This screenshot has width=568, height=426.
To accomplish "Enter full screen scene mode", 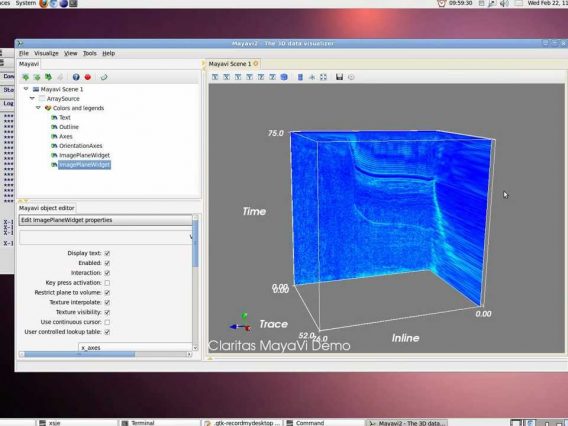I will (x=323, y=77).
